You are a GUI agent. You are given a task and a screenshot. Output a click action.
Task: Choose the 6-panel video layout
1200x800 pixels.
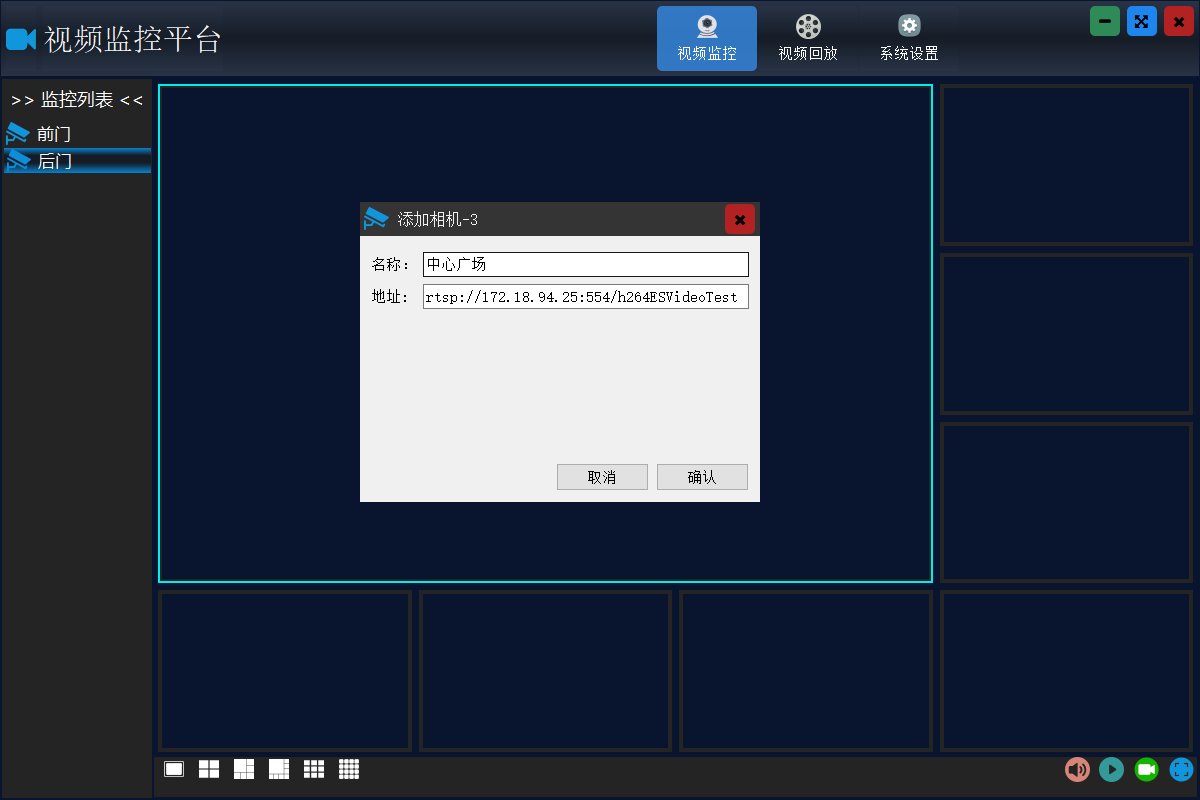(244, 769)
